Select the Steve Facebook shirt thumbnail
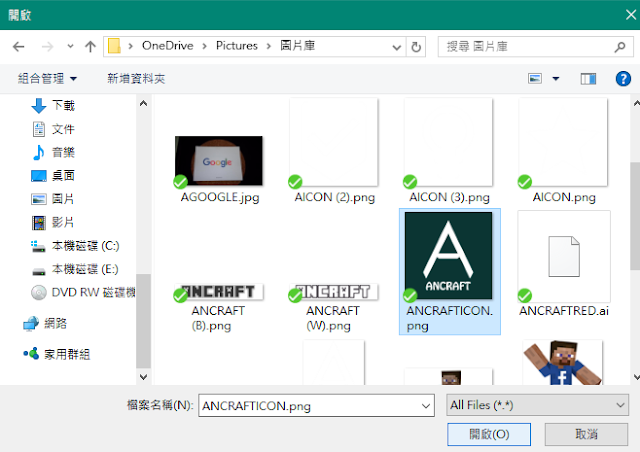Viewport: 640px width, 452px height. point(563,362)
